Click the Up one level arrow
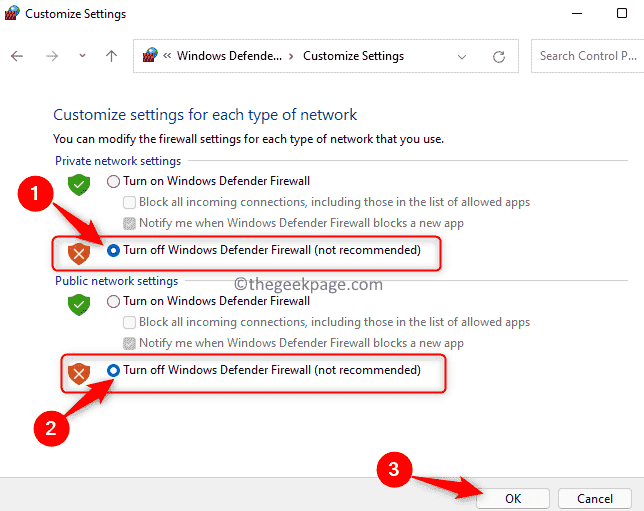Viewport: 644px width, 511px height. (x=111, y=56)
